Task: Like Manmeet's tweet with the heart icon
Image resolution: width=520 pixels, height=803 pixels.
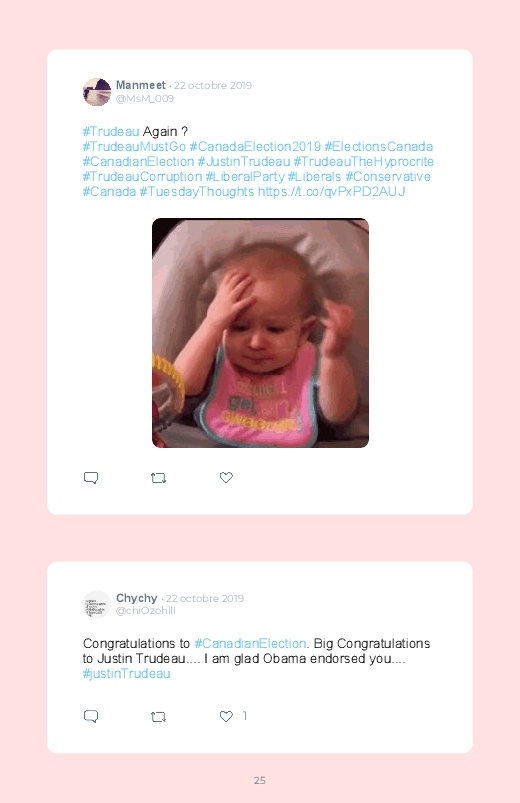Action: (x=226, y=477)
